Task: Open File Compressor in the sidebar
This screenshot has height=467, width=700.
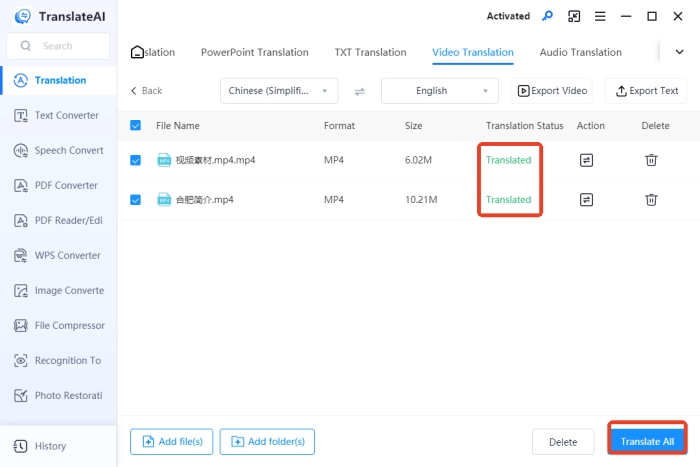Action: point(58,325)
